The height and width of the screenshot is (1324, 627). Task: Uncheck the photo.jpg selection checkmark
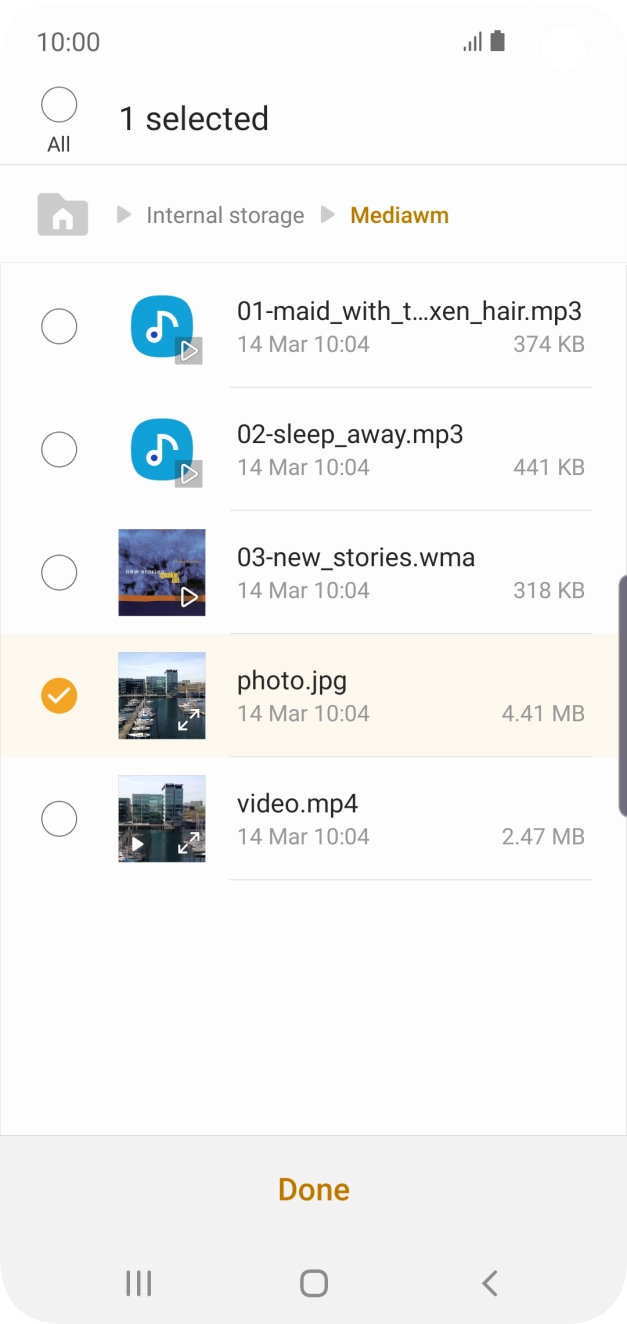pos(59,695)
